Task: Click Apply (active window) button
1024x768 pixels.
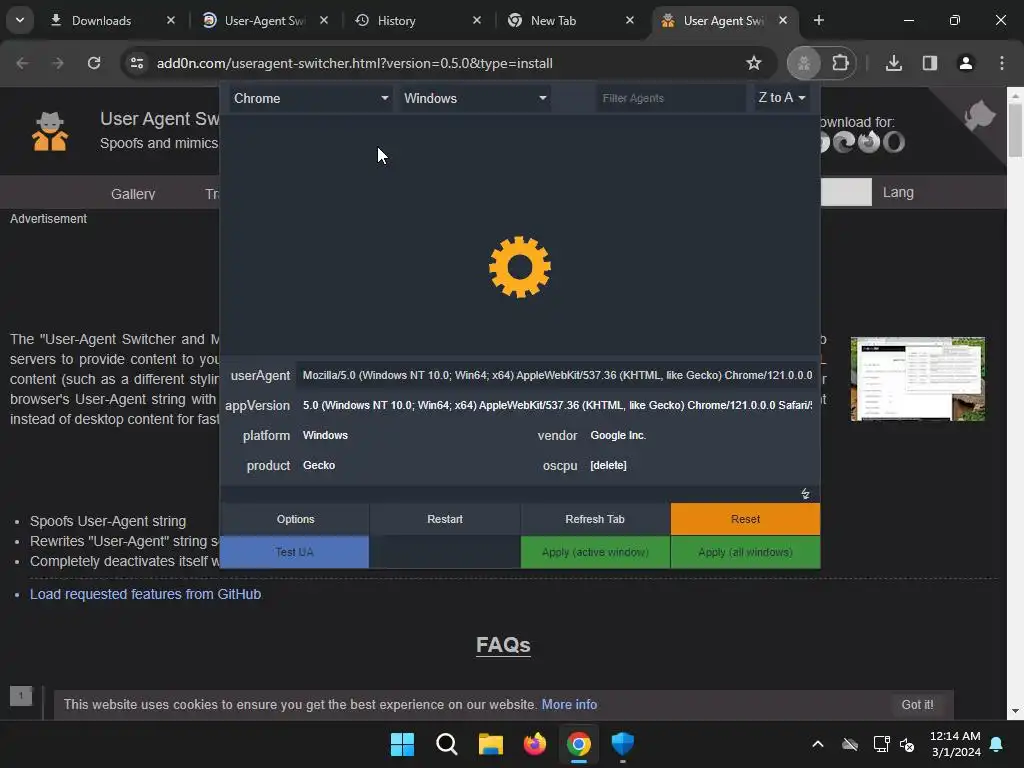Action: (x=595, y=552)
